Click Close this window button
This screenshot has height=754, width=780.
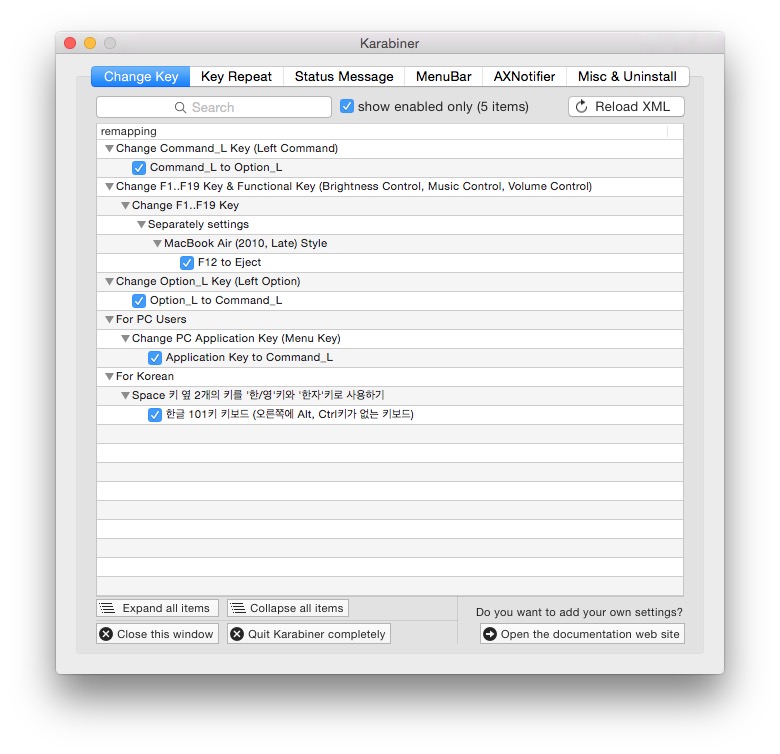tap(157, 634)
